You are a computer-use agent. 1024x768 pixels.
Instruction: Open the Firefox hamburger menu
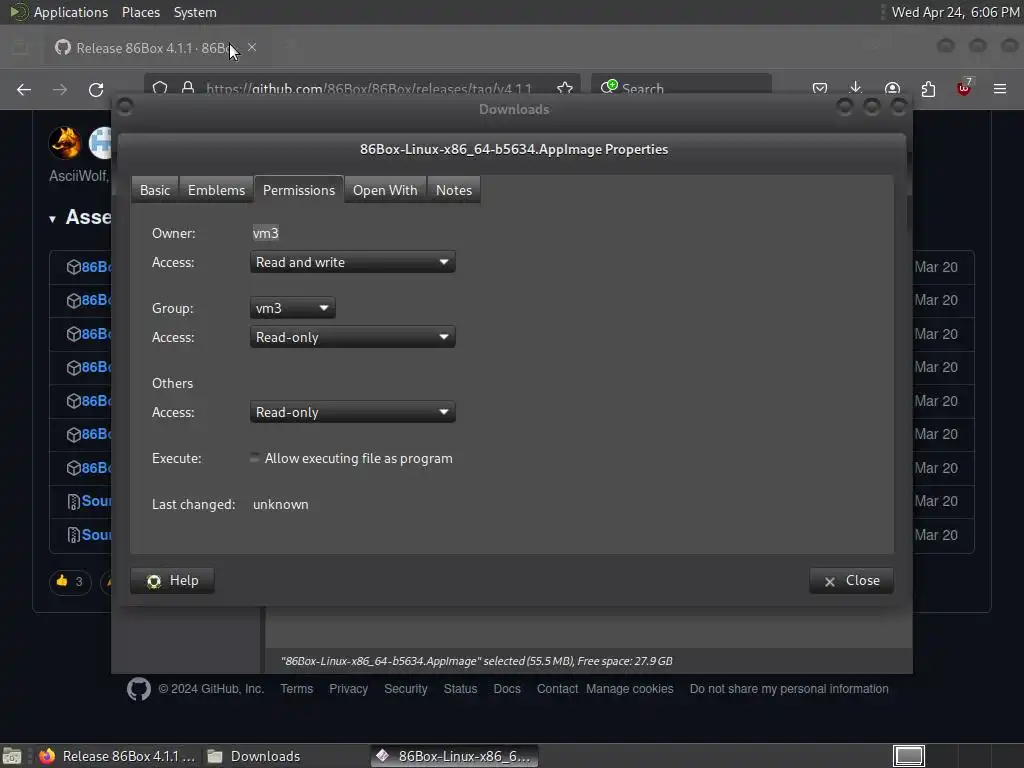point(1000,89)
